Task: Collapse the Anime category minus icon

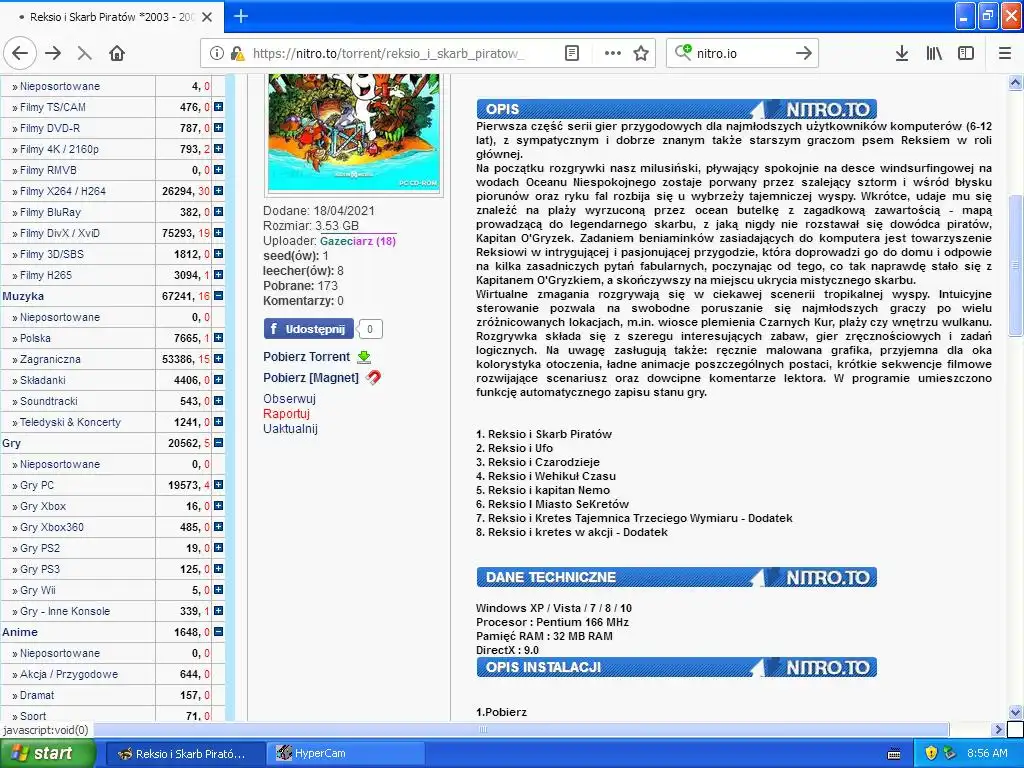Action: tap(218, 632)
